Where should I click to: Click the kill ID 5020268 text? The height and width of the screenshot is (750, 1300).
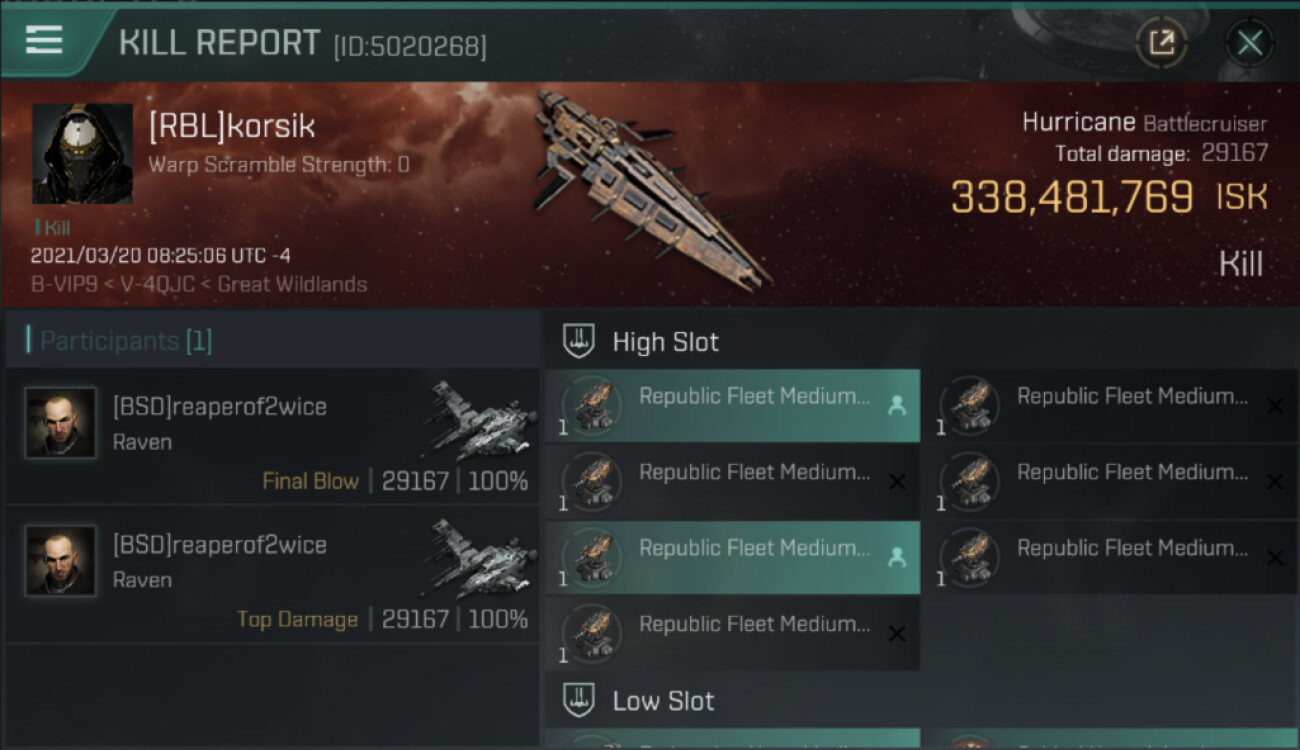click(411, 47)
